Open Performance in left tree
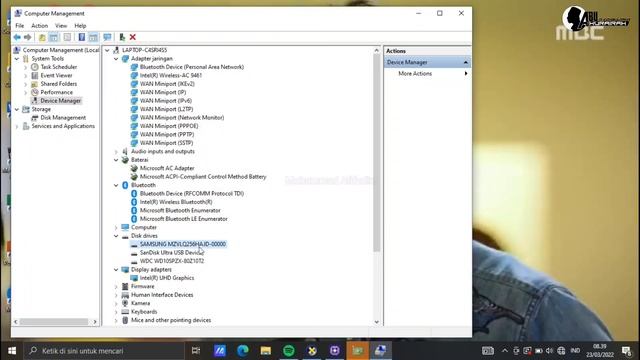The height and width of the screenshot is (360, 640). pos(56,93)
